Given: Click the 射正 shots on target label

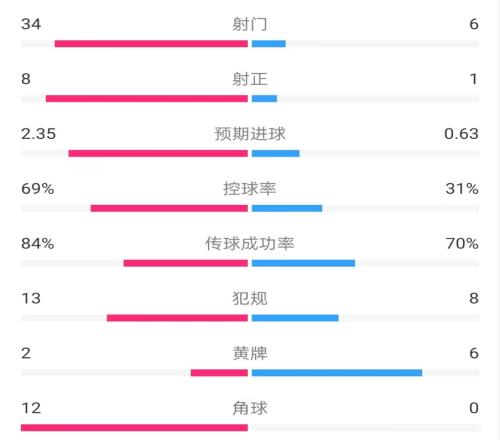Looking at the screenshot, I should click(250, 79).
